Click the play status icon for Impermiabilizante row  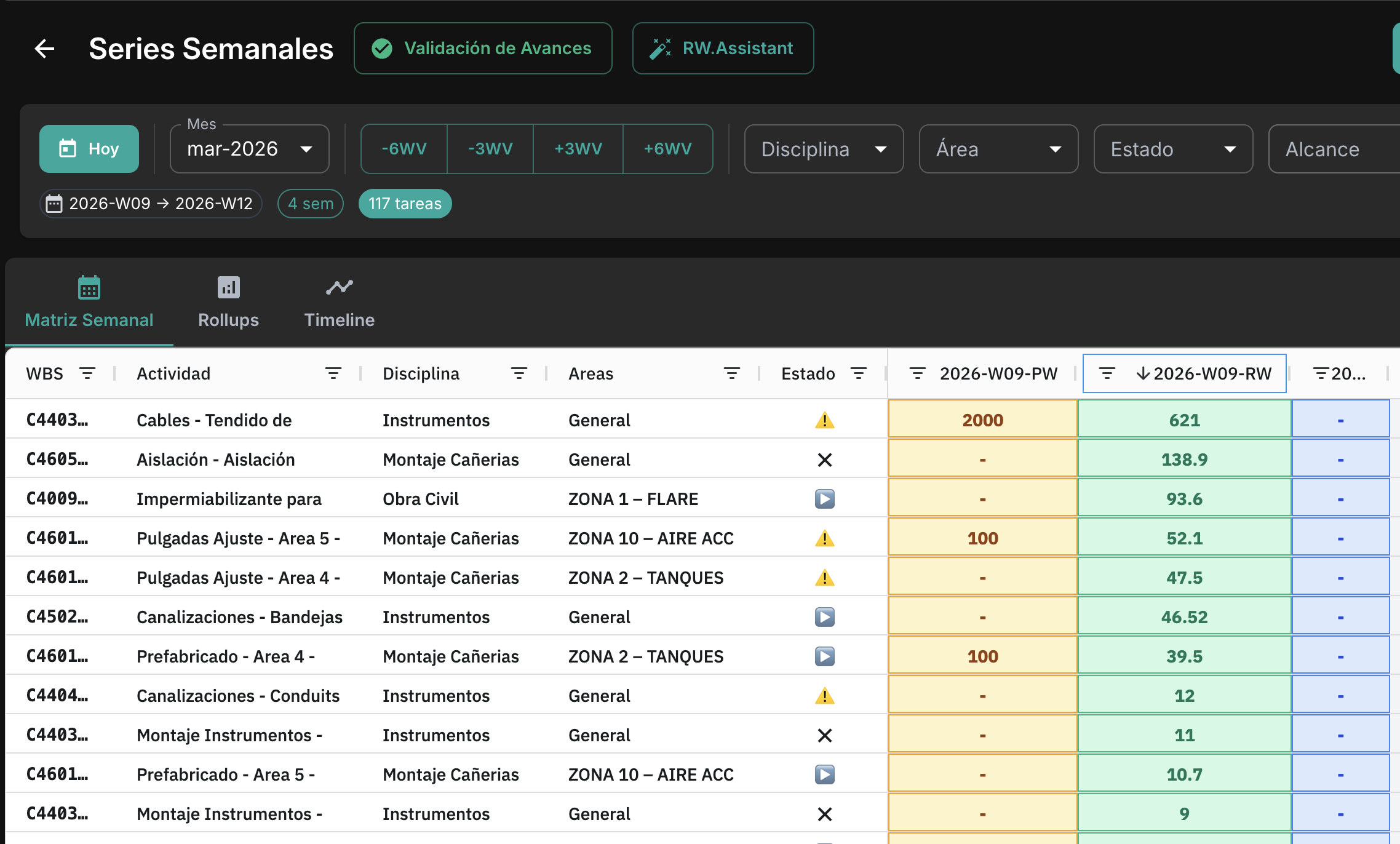point(824,499)
